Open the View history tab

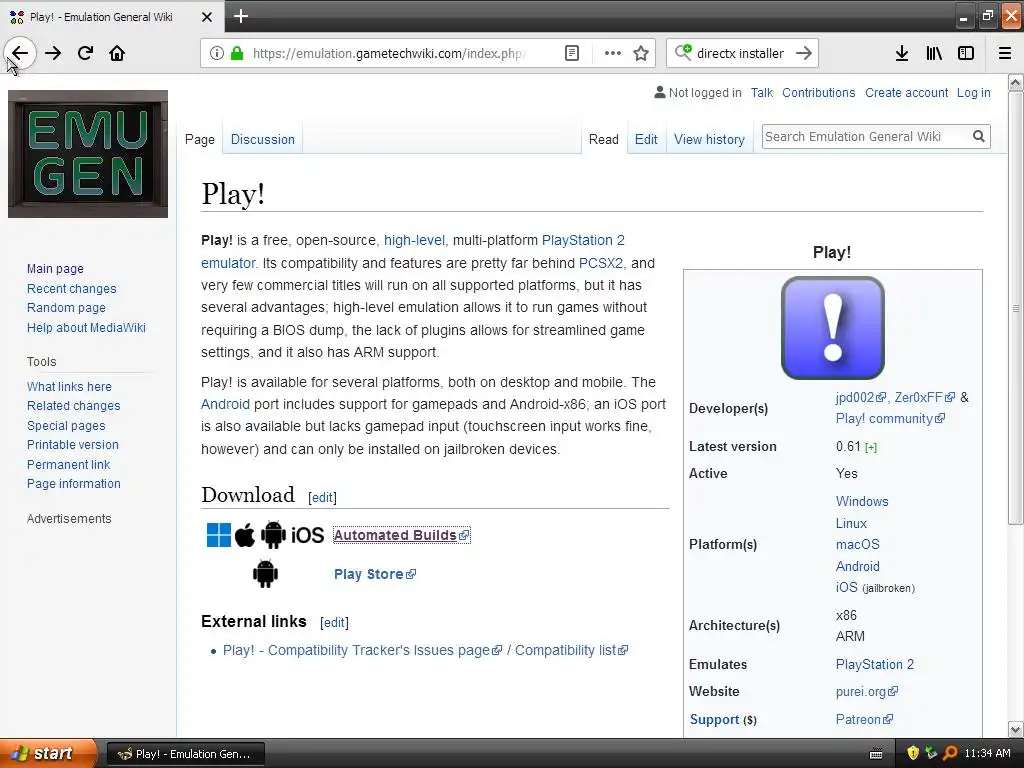point(709,139)
